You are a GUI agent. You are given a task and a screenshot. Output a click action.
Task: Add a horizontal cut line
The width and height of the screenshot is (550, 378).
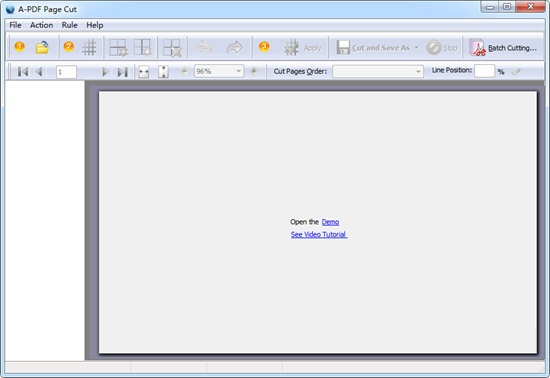click(x=118, y=47)
